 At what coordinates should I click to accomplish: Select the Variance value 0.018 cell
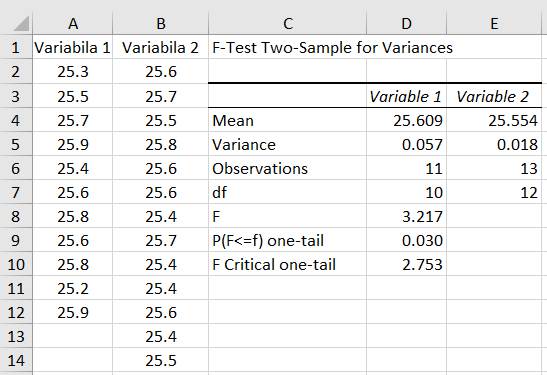(494, 144)
